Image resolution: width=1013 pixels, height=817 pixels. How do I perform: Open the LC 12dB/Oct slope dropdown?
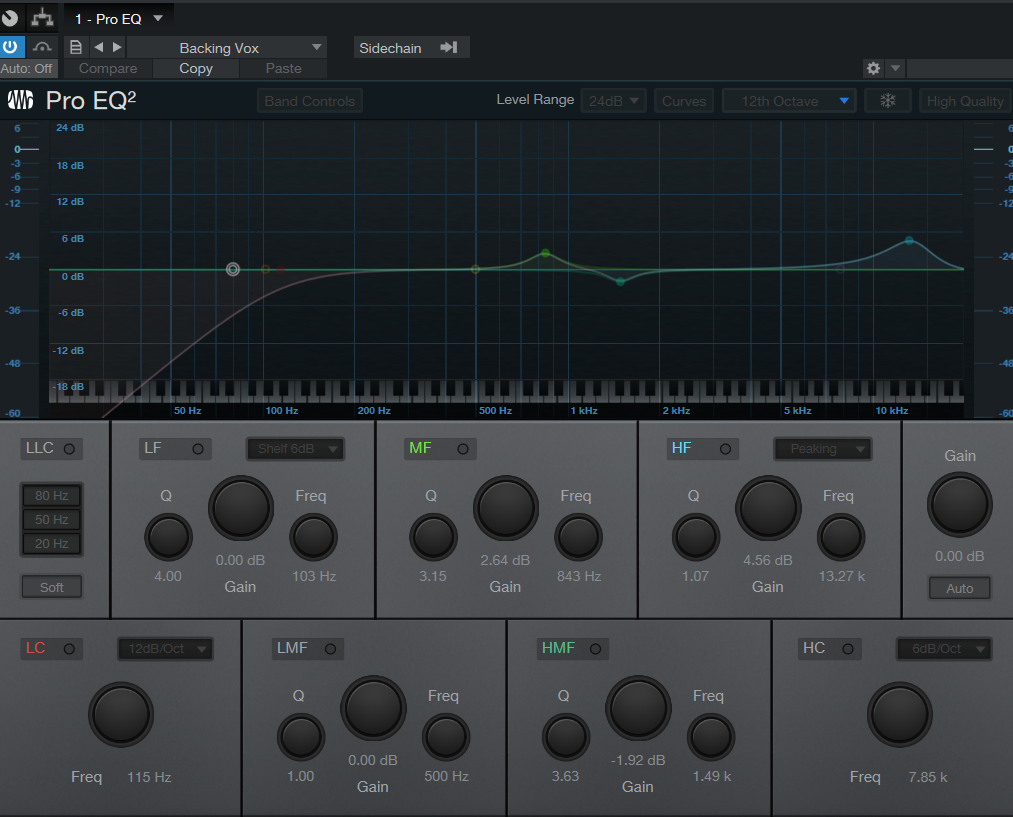[x=165, y=648]
